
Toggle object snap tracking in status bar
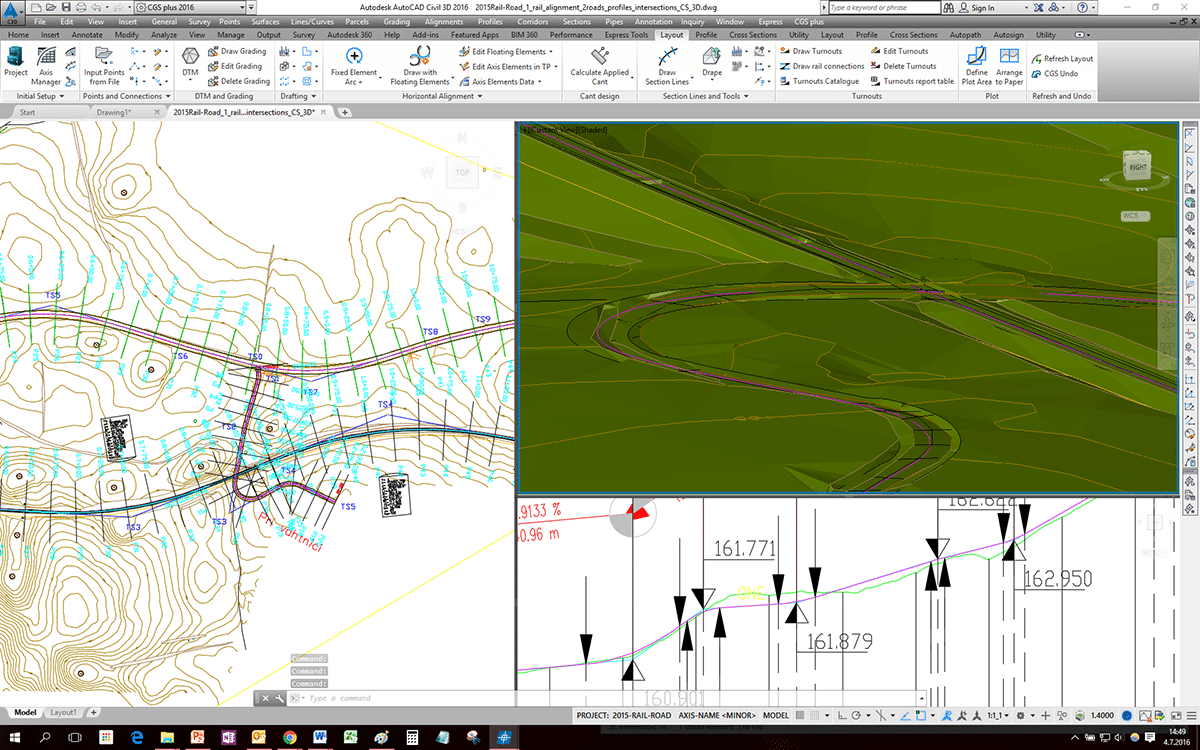click(x=904, y=716)
